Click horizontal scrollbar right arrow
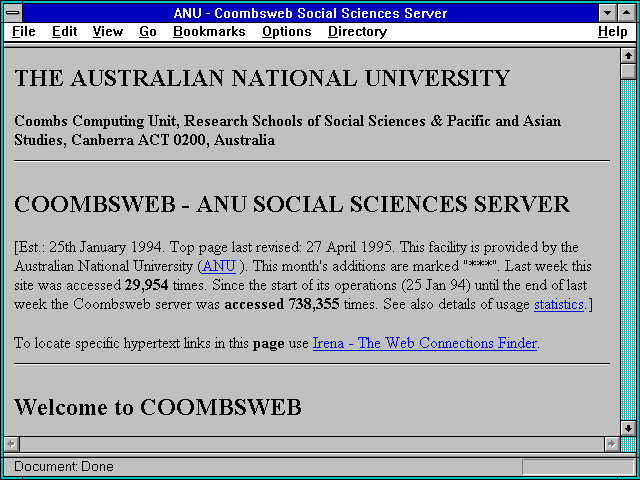640x480 pixels. (611, 444)
